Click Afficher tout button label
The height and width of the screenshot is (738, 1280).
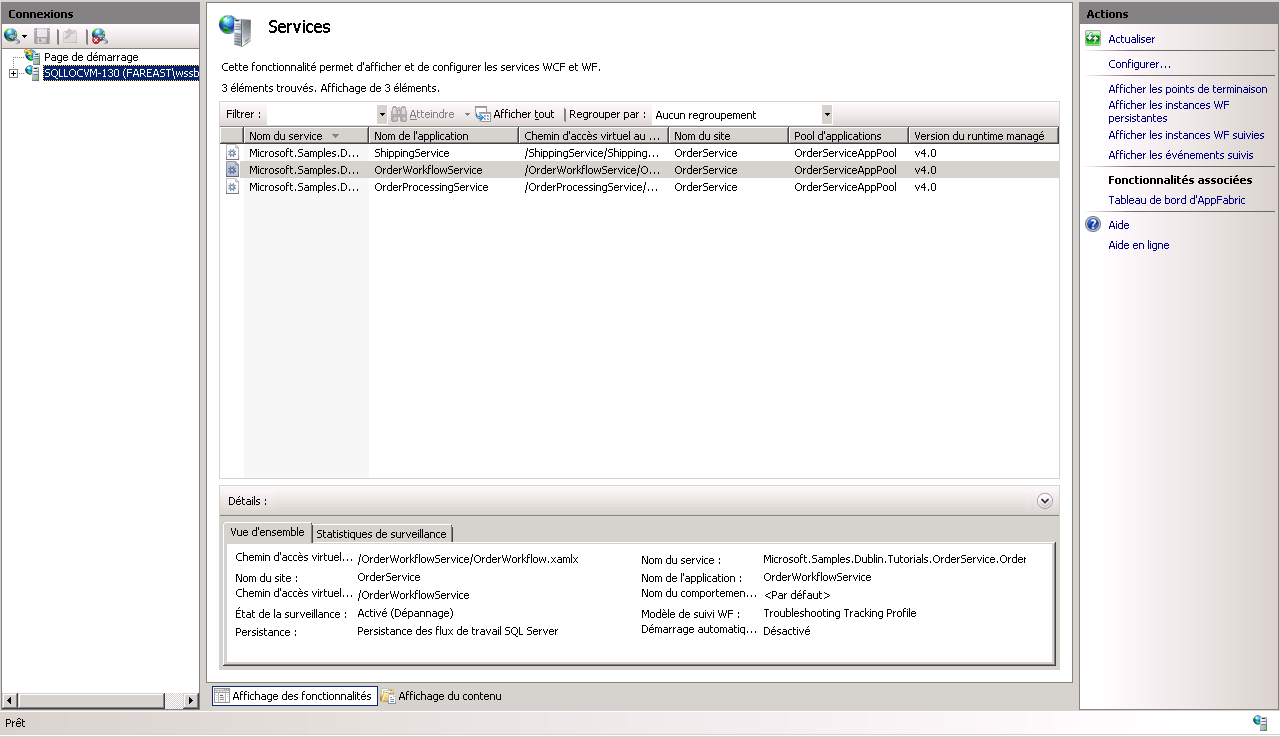tap(523, 115)
